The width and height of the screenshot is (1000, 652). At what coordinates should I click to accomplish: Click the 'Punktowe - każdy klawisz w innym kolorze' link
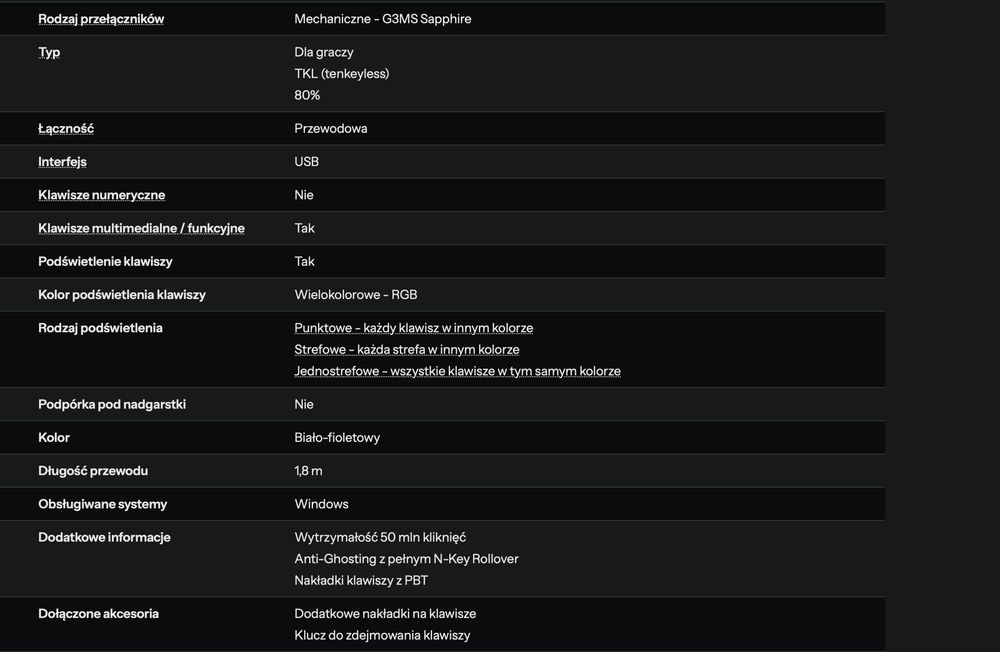point(413,328)
